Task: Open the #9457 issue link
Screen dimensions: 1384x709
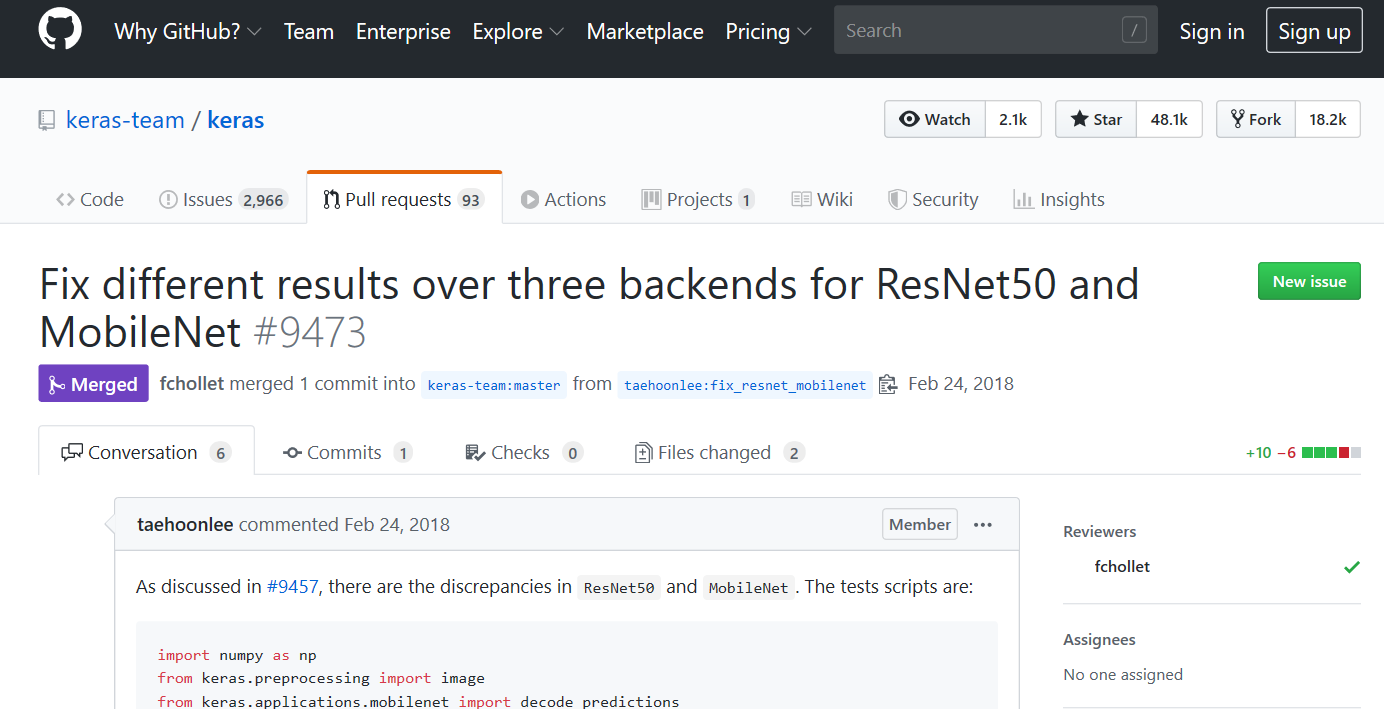Action: (292, 587)
